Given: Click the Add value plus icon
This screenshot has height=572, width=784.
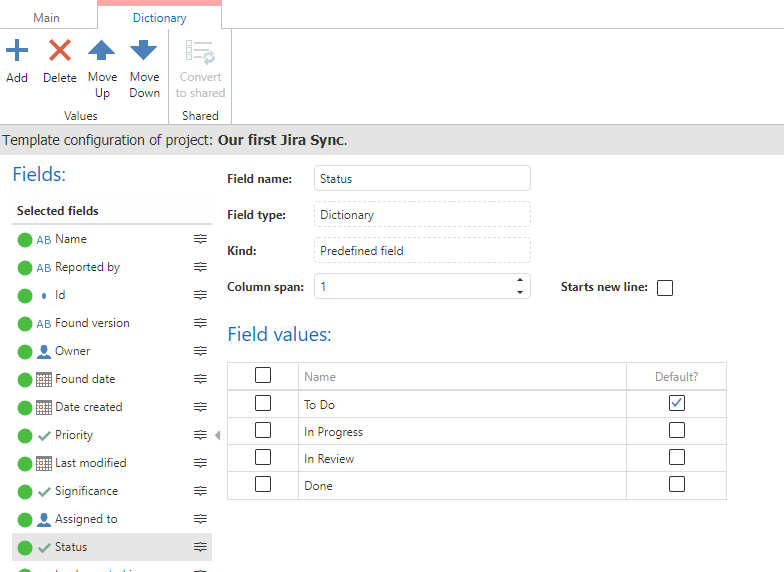Looking at the screenshot, I should pyautogui.click(x=17, y=50).
